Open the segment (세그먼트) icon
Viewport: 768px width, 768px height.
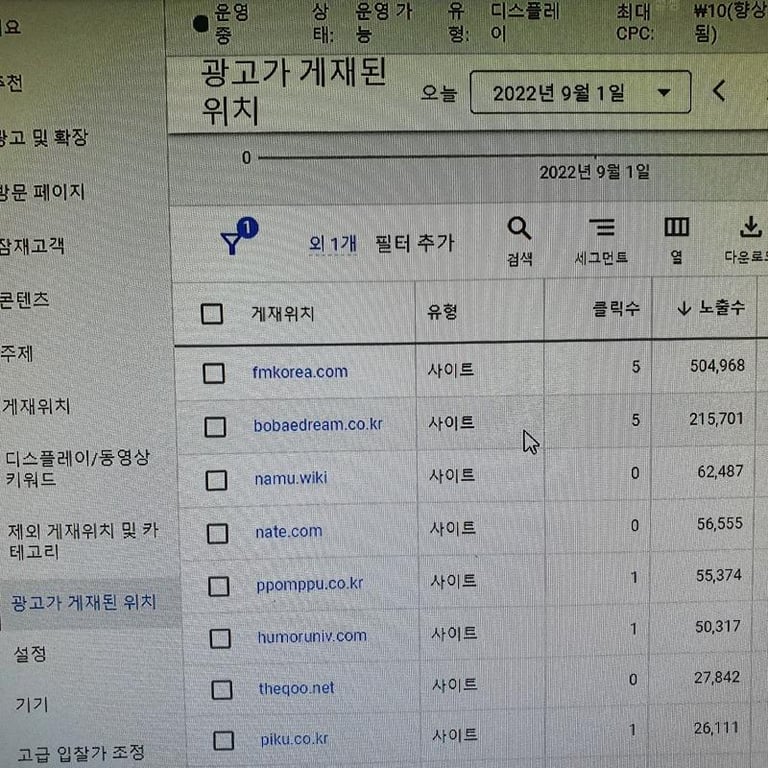[x=602, y=227]
